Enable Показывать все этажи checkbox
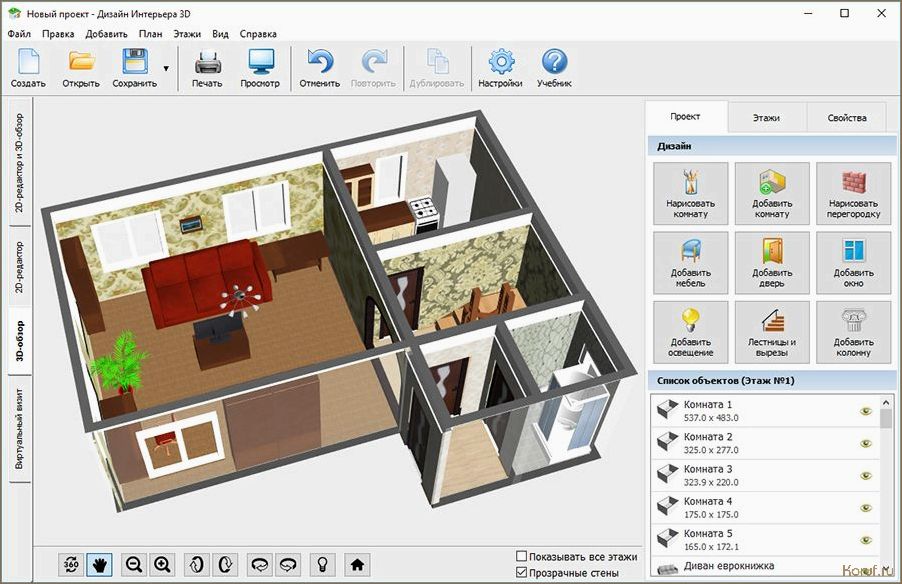This screenshot has width=902, height=584. (521, 556)
